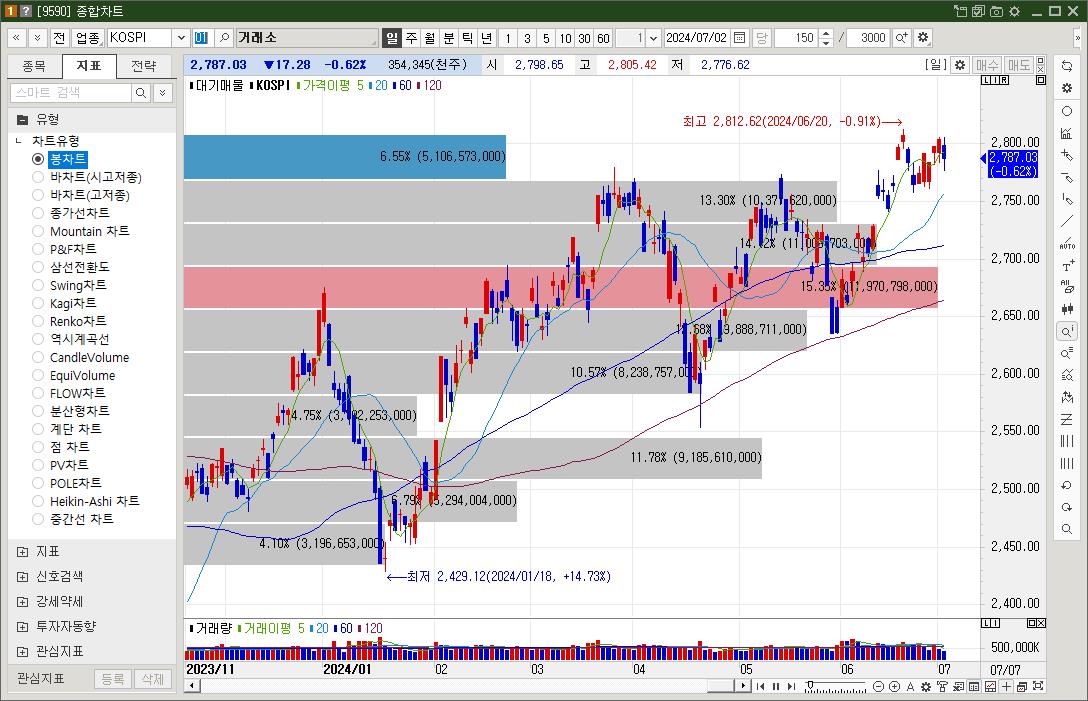
Task: Select the text annotation T+ tool
Action: point(1067,266)
